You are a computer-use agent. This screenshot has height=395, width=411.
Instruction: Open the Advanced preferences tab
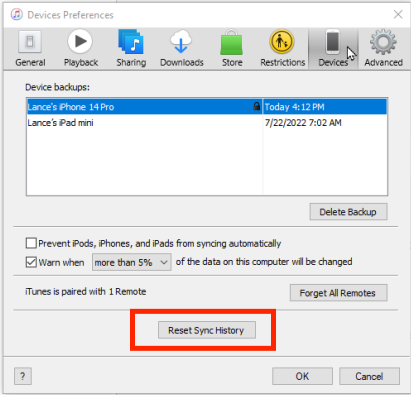[x=383, y=49]
